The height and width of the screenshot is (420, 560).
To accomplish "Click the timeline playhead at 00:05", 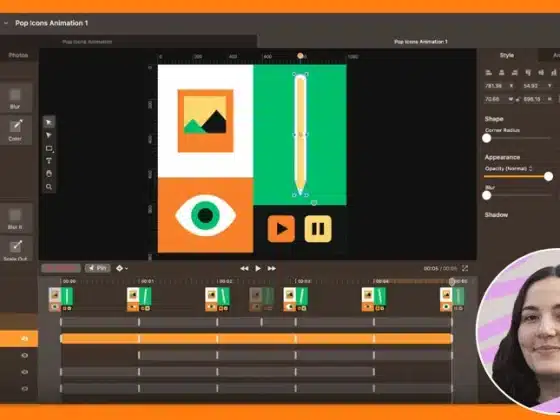I will pos(452,282).
